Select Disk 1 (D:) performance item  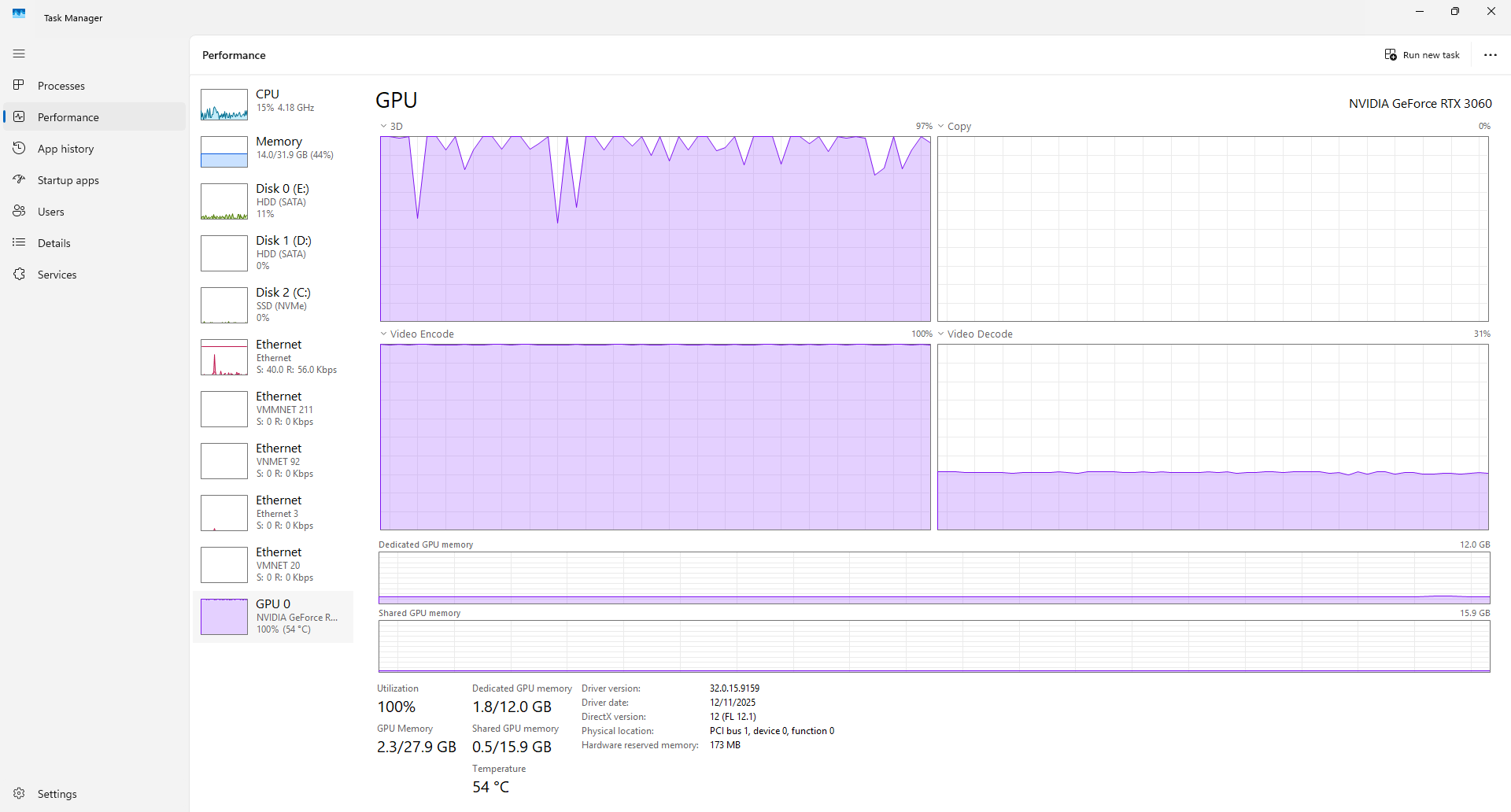coord(273,253)
